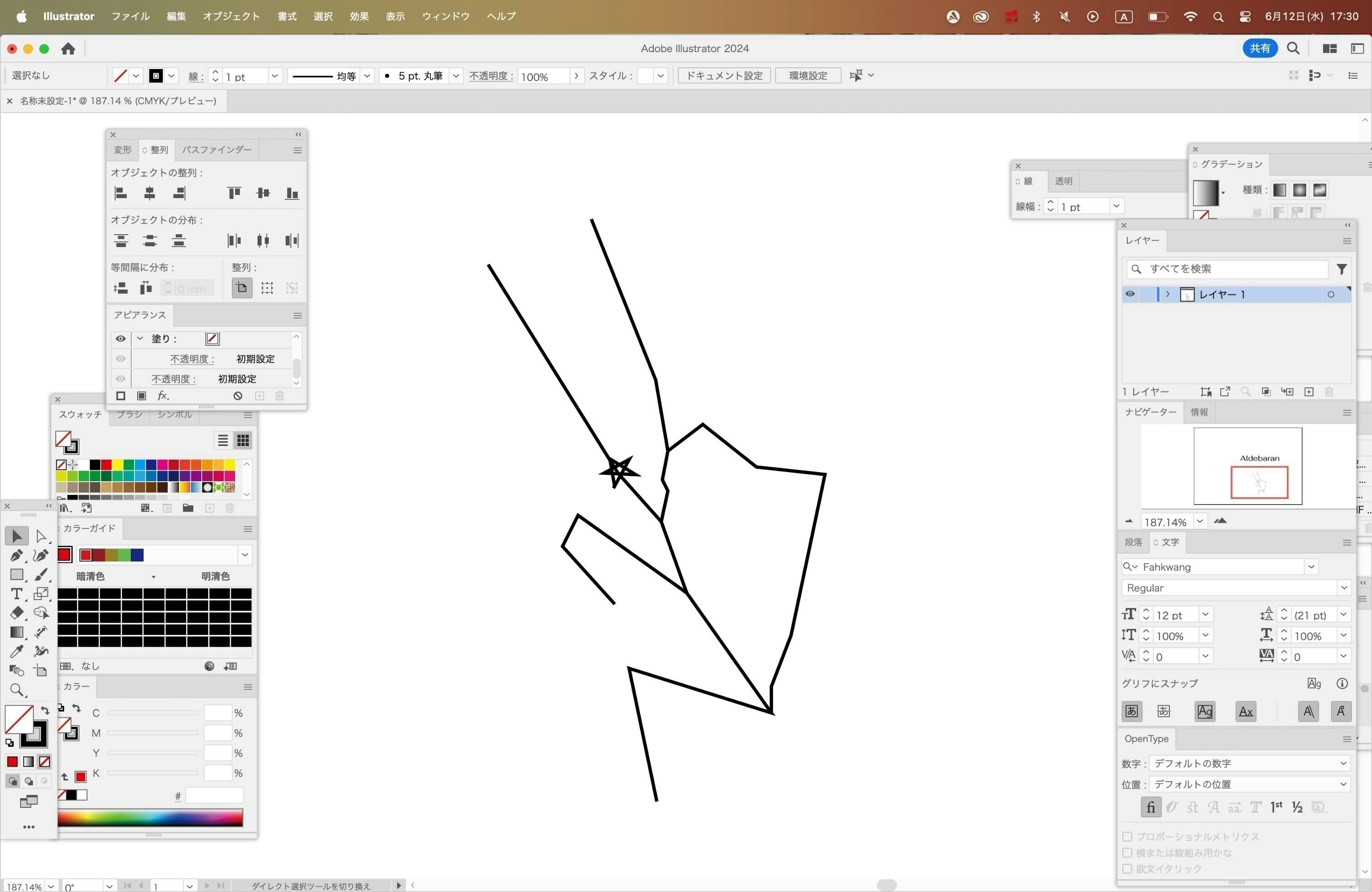Select the Zoom tool
This screenshot has width=1372, height=892.
(x=16, y=690)
